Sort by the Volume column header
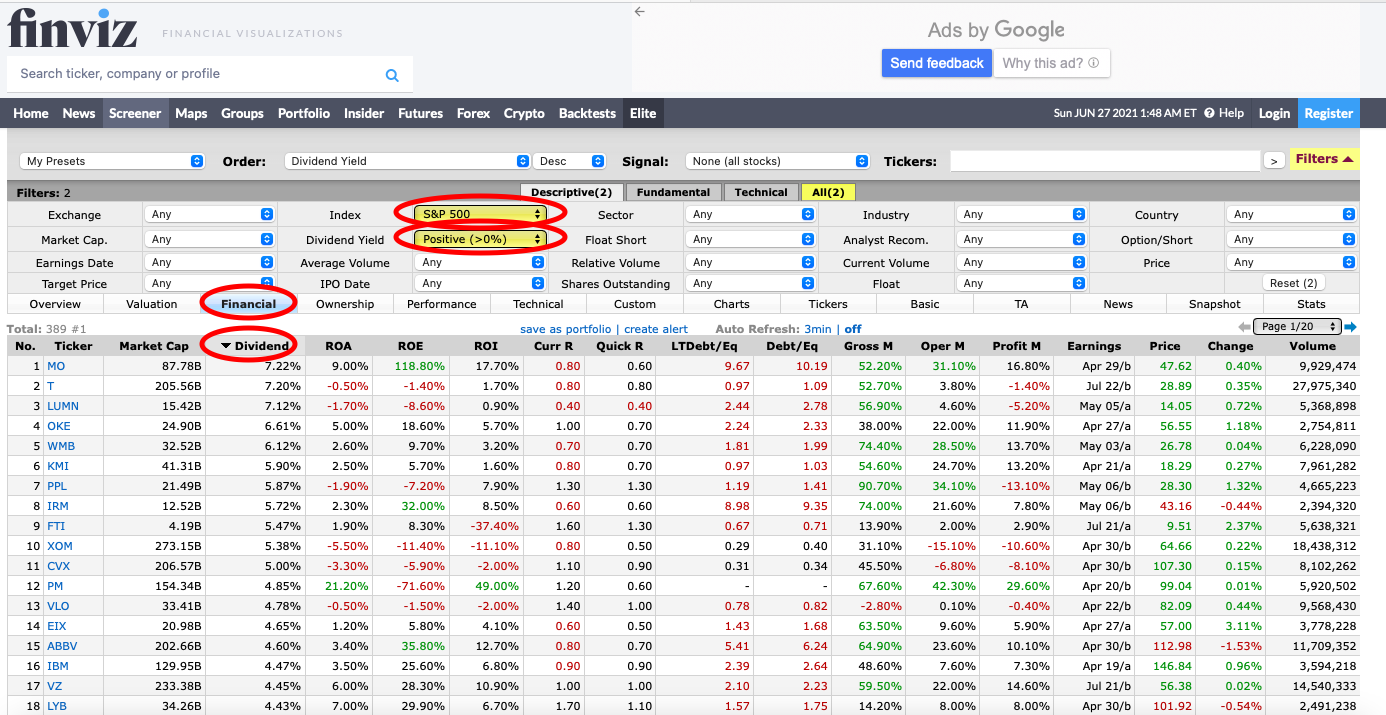This screenshot has width=1386, height=715. 1312,346
